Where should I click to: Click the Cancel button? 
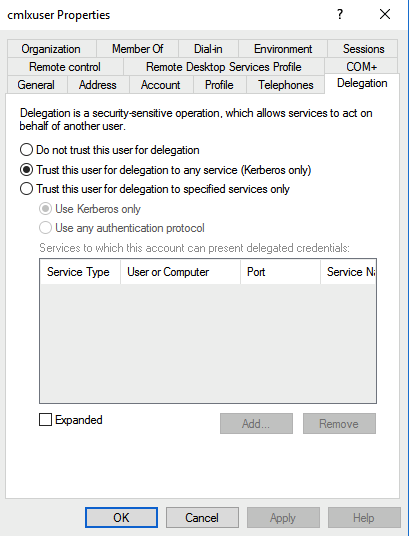tap(202, 517)
